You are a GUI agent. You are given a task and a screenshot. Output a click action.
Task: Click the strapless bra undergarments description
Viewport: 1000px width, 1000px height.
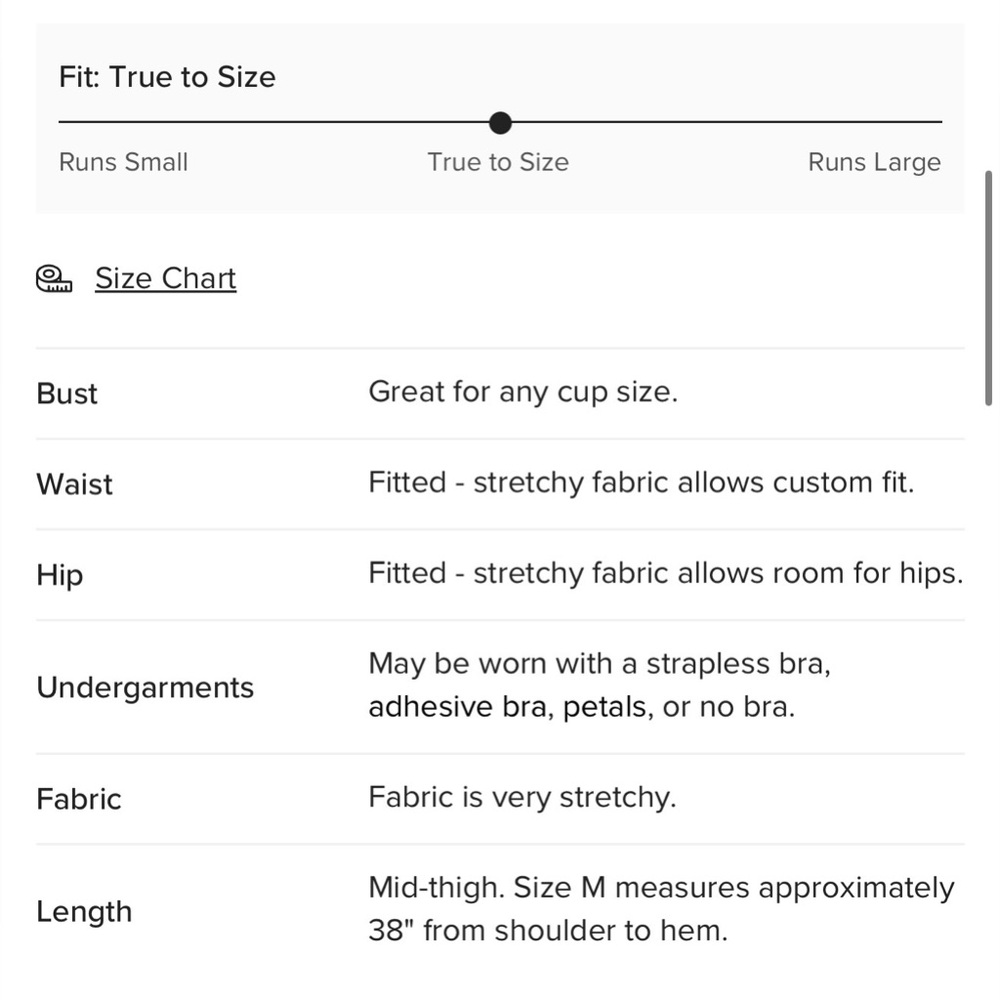(x=599, y=685)
